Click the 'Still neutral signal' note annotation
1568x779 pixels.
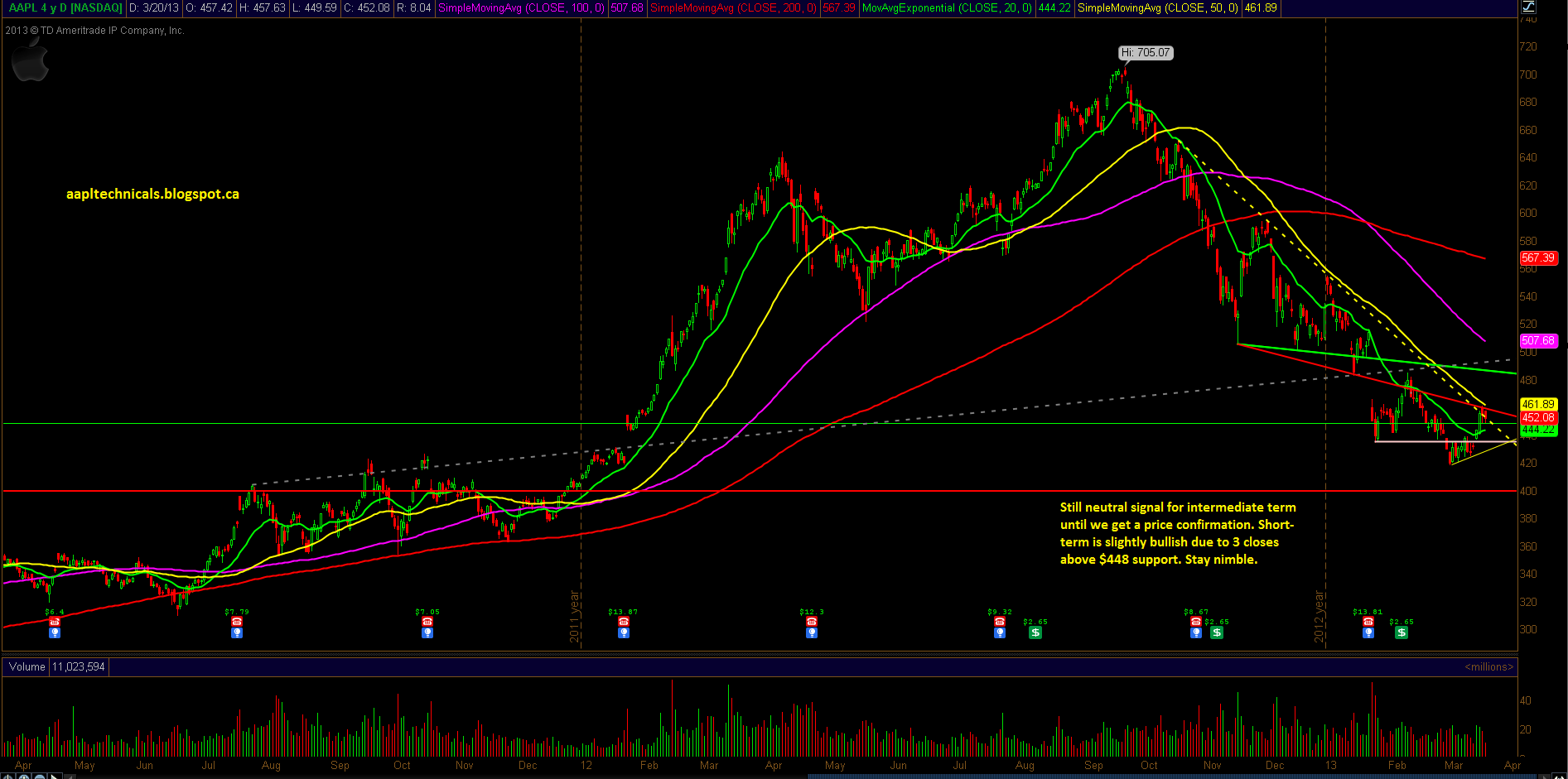(1178, 533)
